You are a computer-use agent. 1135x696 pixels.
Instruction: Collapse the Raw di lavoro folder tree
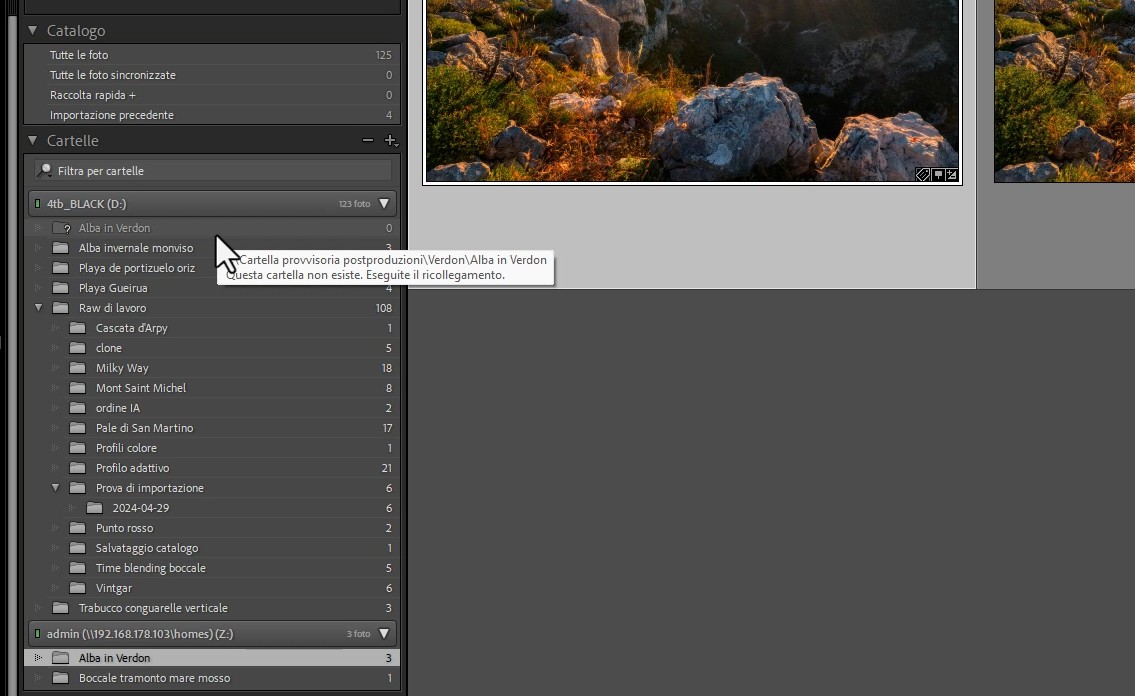(38, 308)
